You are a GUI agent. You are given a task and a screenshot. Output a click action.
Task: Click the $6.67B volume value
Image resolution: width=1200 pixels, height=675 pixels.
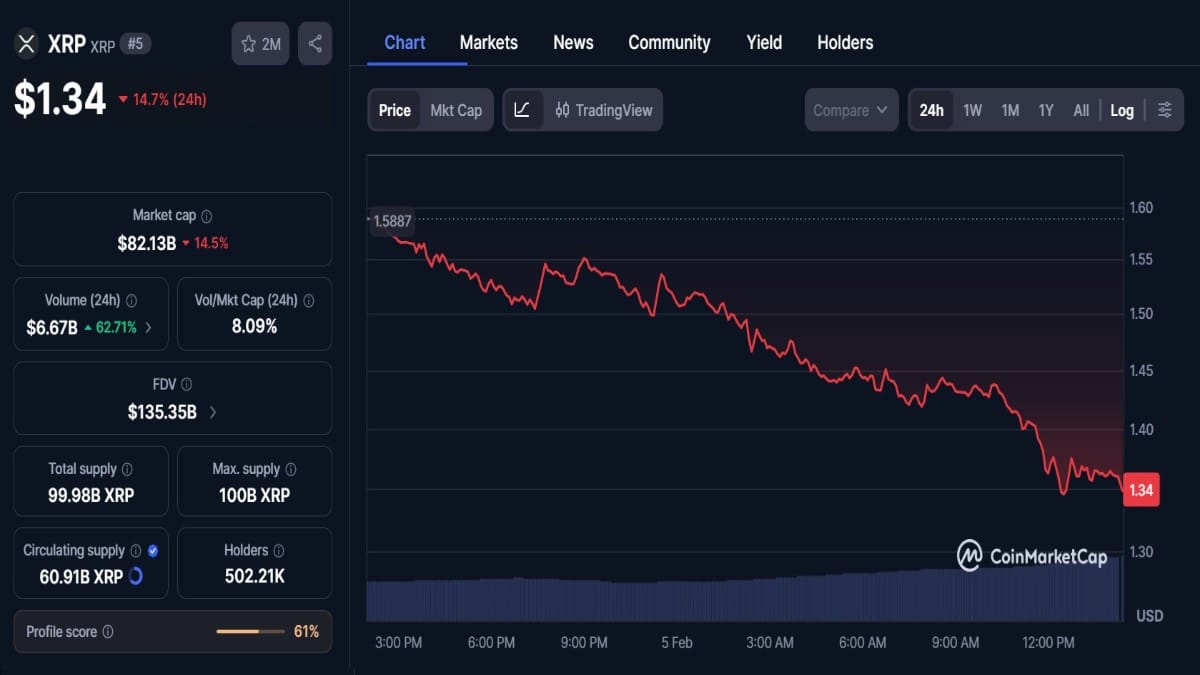(52, 327)
